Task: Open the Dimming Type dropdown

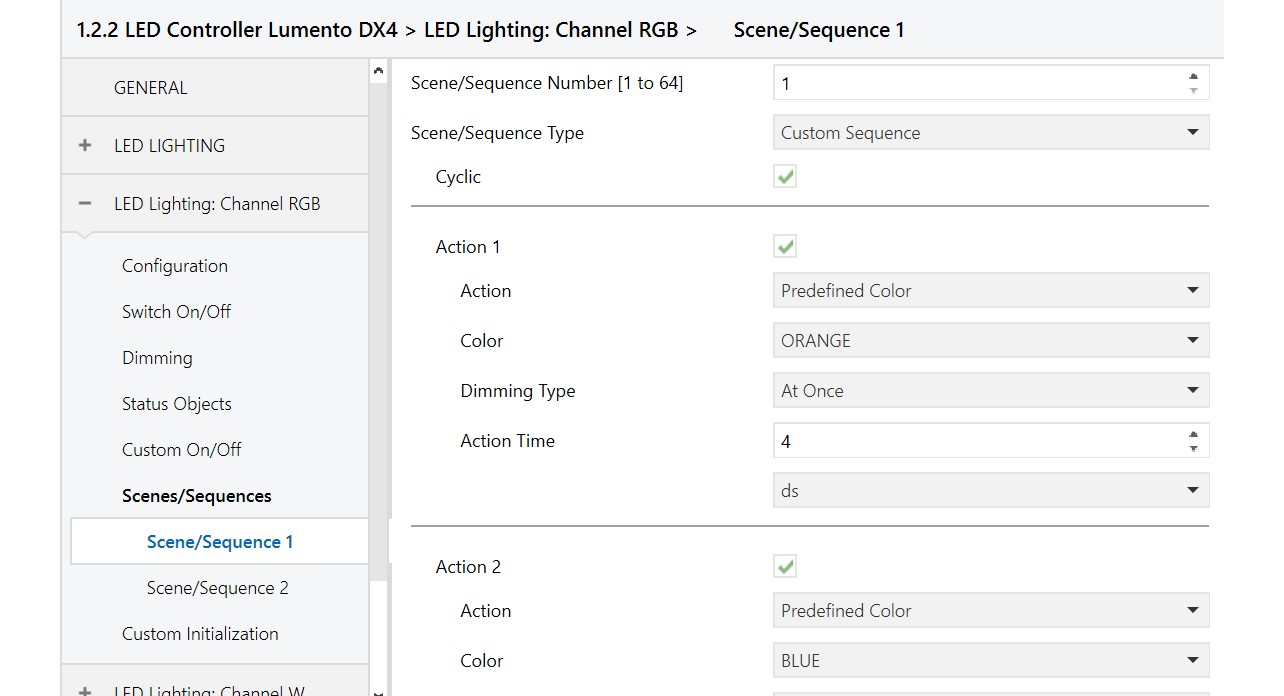Action: 990,391
